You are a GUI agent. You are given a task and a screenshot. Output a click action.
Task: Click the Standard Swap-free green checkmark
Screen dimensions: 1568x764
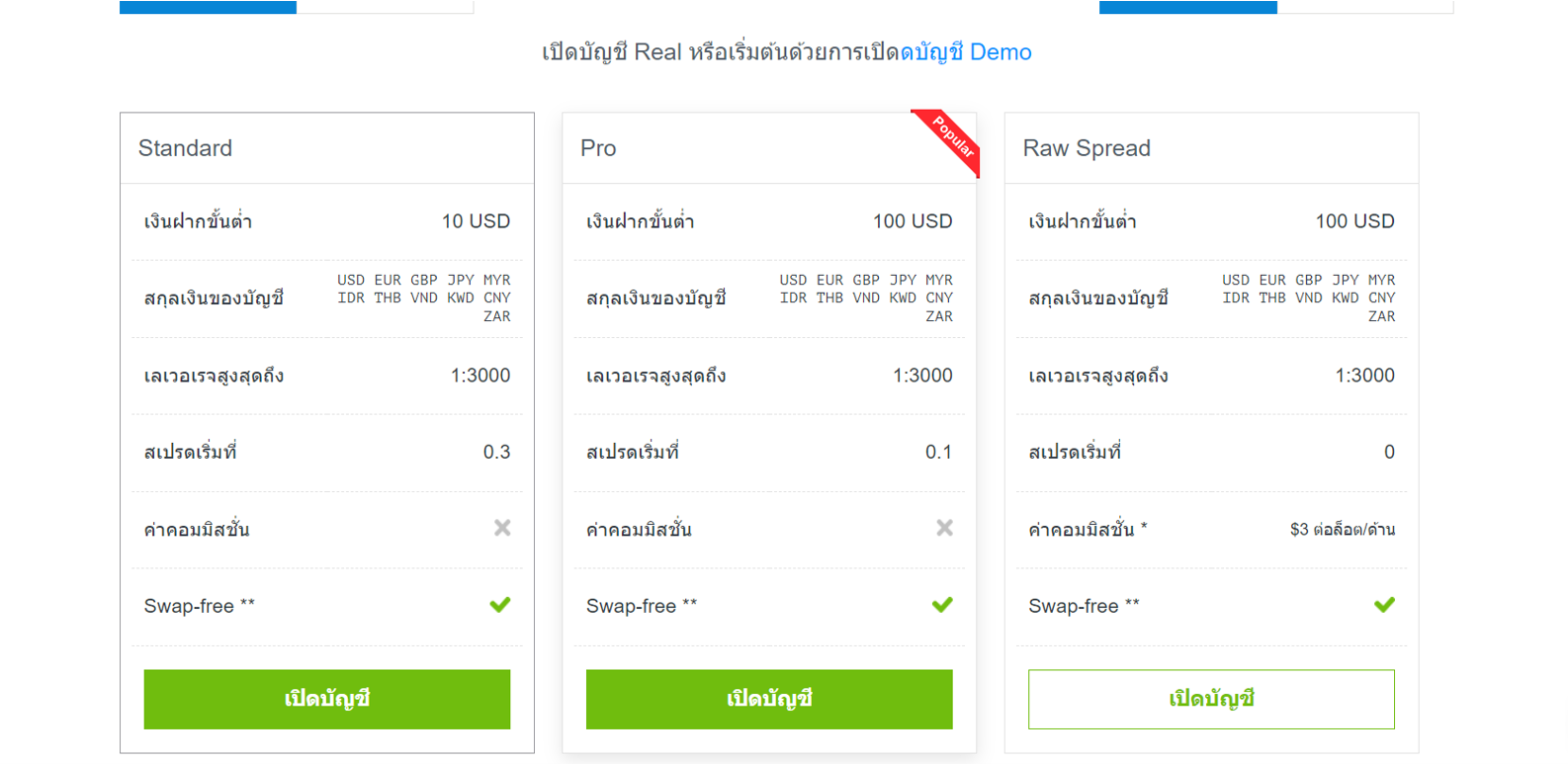[500, 605]
